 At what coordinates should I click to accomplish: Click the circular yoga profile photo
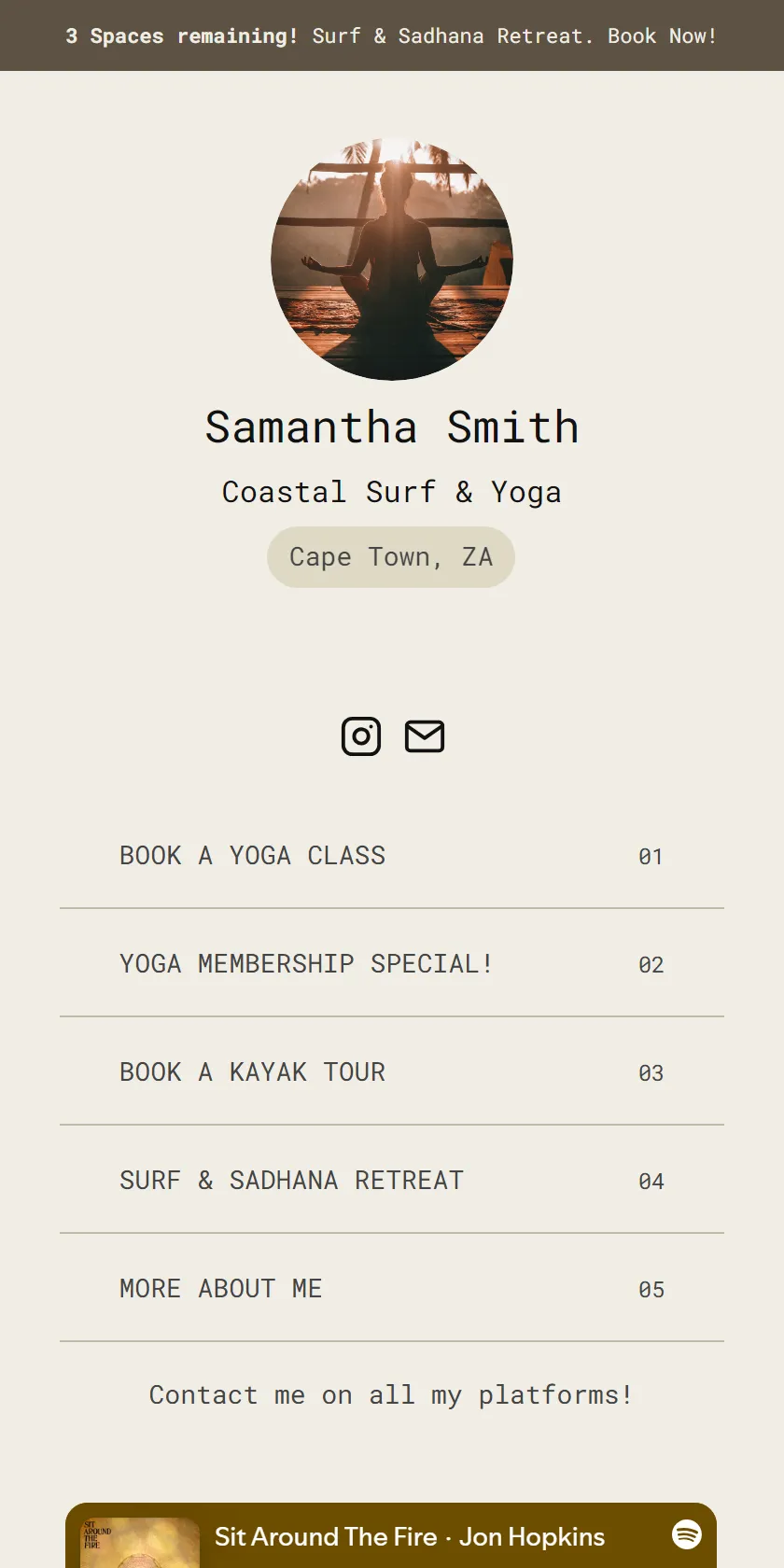[x=392, y=259]
